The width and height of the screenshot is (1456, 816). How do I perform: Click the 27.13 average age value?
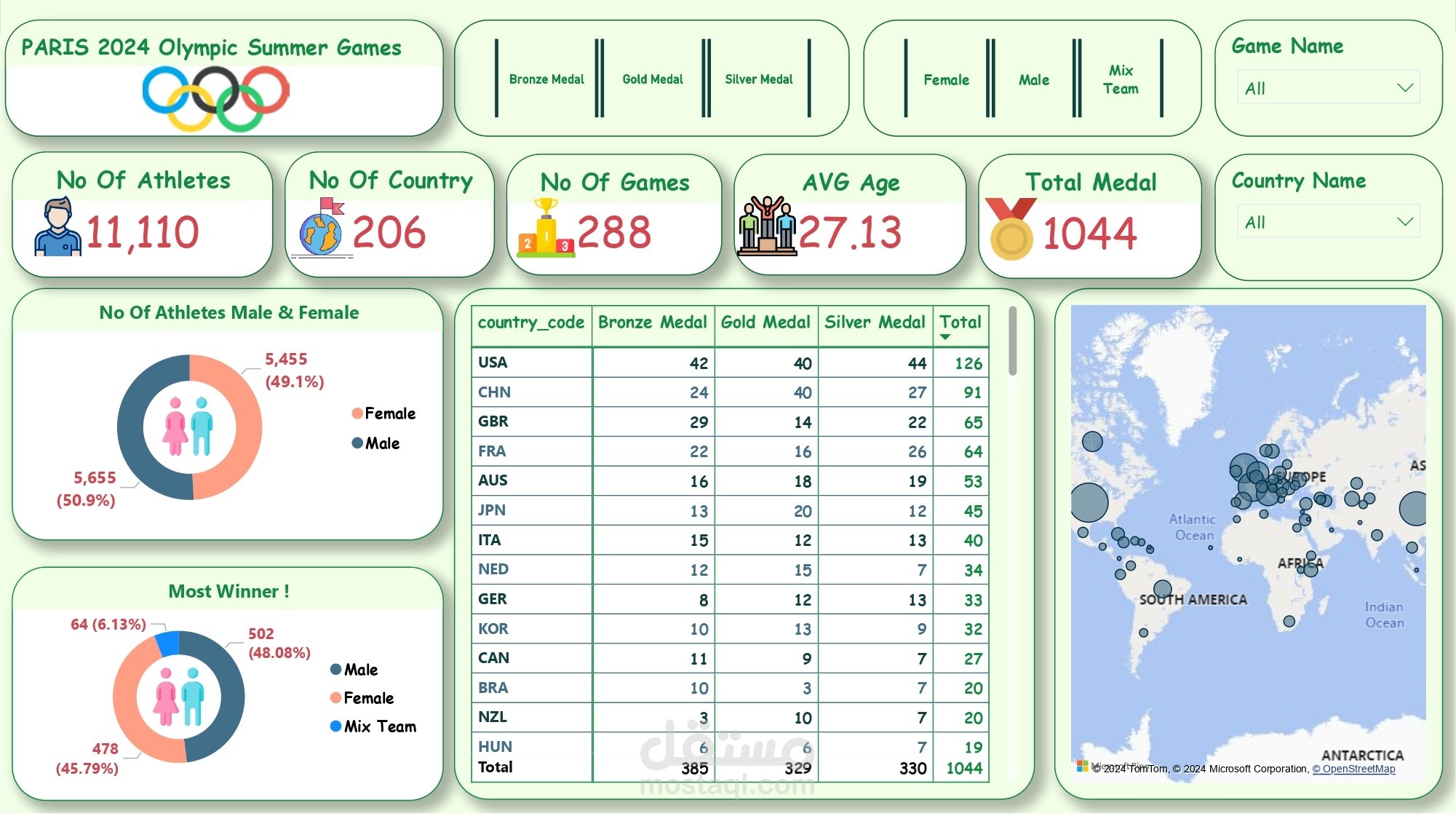point(851,233)
